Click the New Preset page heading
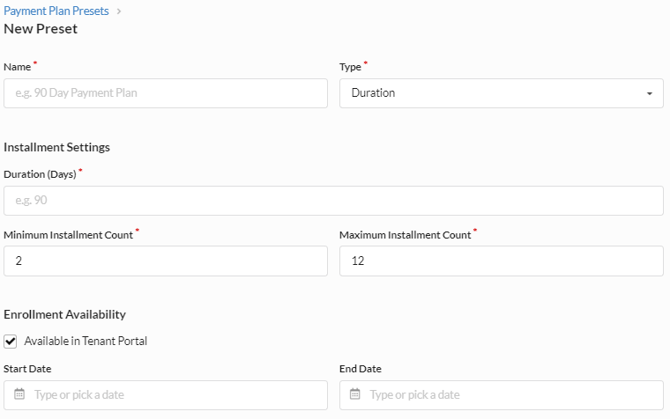The width and height of the screenshot is (670, 419). [41, 28]
